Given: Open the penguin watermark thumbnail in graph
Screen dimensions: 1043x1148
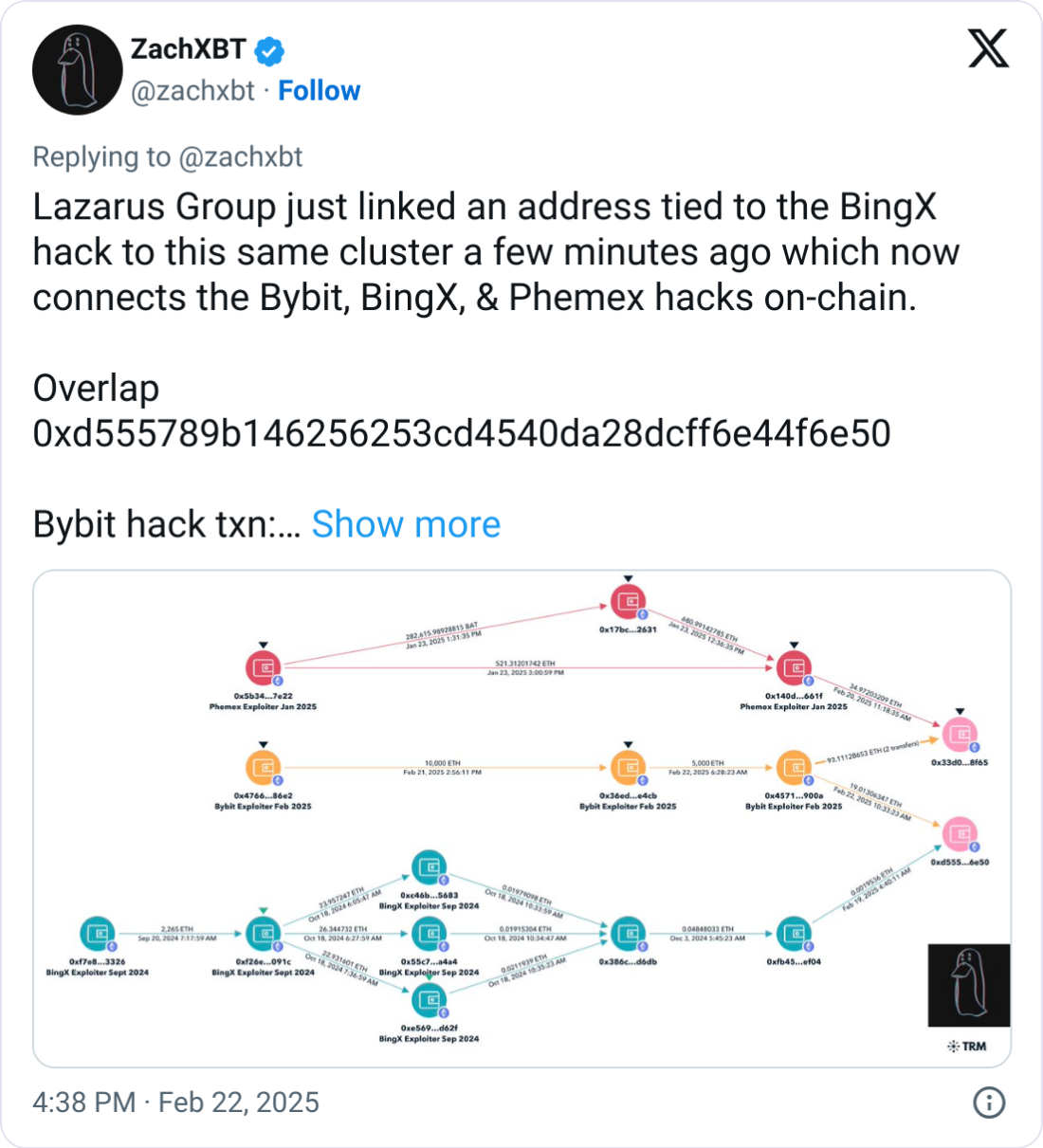Looking at the screenshot, I should tap(969, 985).
